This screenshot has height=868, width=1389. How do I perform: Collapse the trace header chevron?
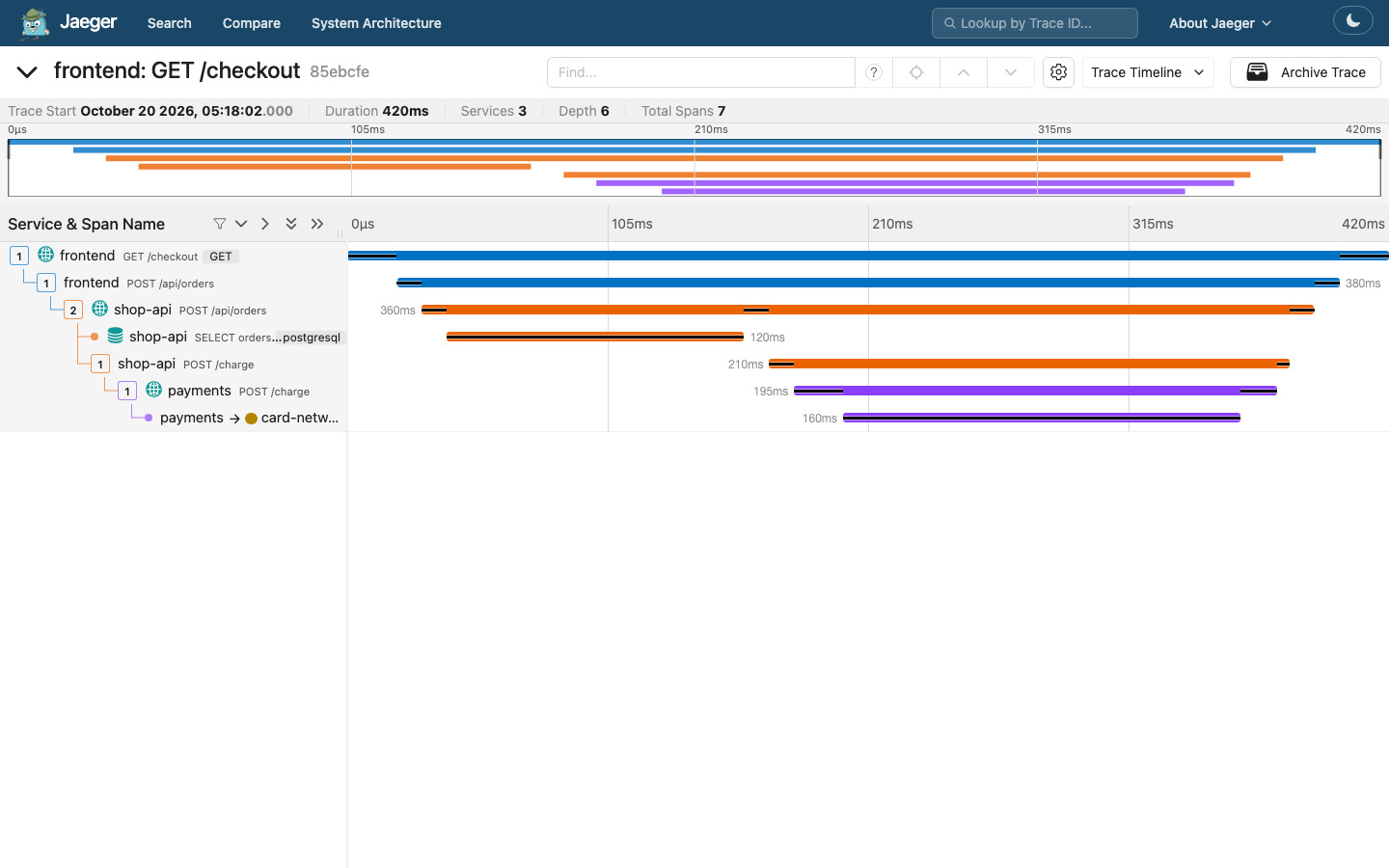click(27, 72)
